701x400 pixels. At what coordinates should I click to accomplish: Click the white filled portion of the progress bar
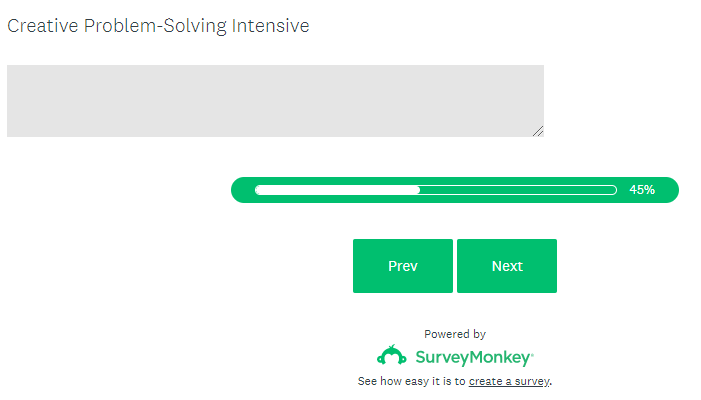[337, 190]
